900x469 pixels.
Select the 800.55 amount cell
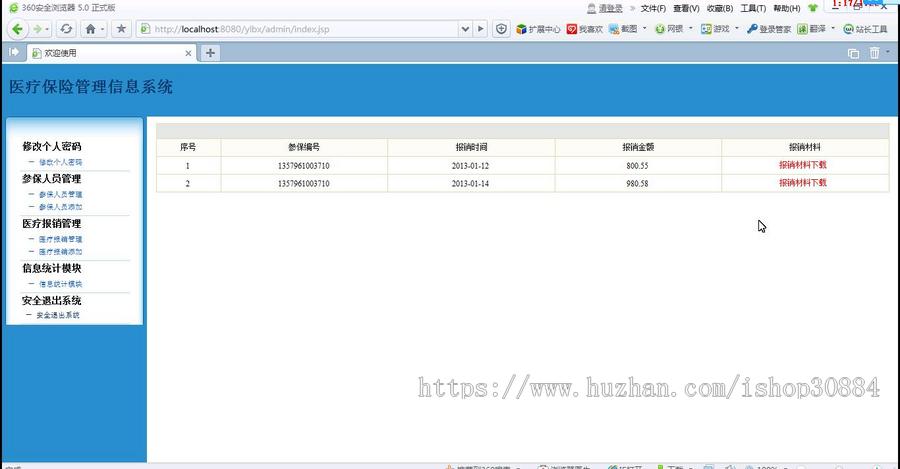coord(637,165)
